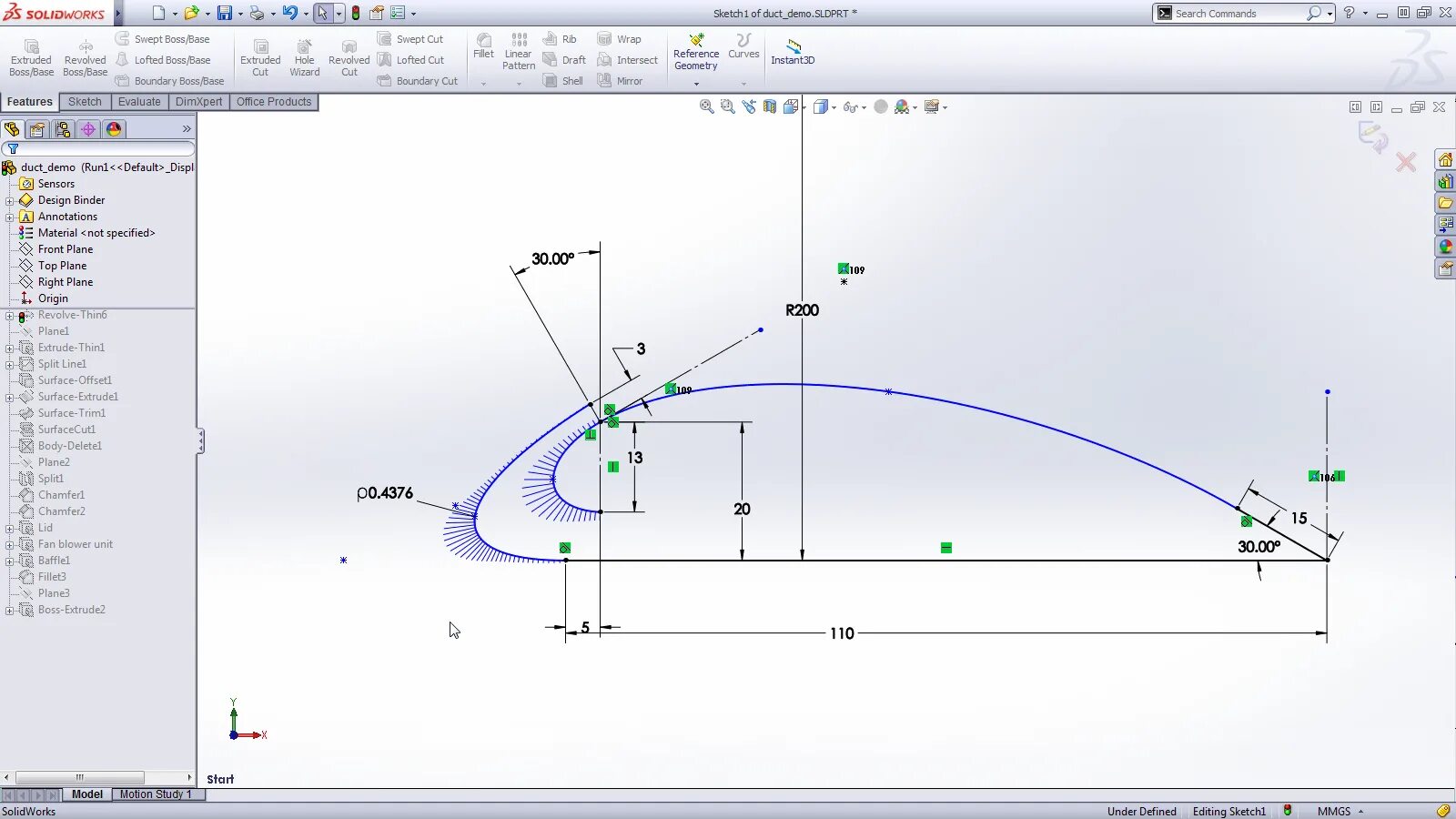Open the SolidWorks help question mark
This screenshot has width=1456, height=819.
coord(1349,13)
